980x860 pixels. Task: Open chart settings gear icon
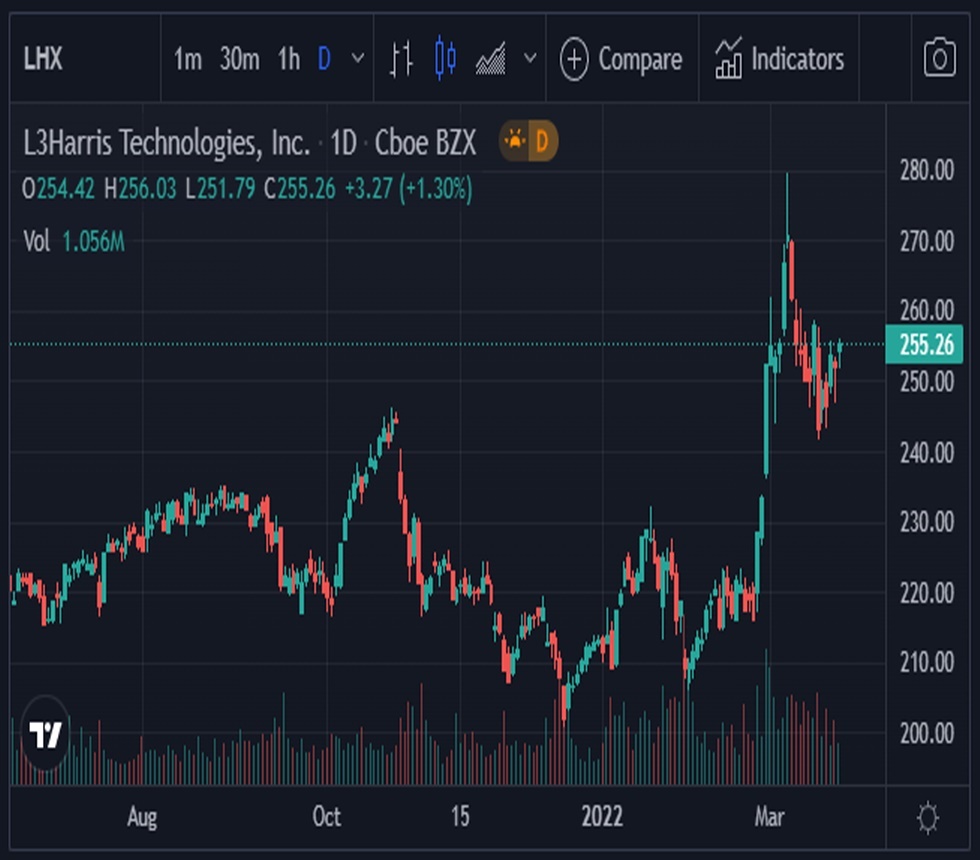click(928, 818)
